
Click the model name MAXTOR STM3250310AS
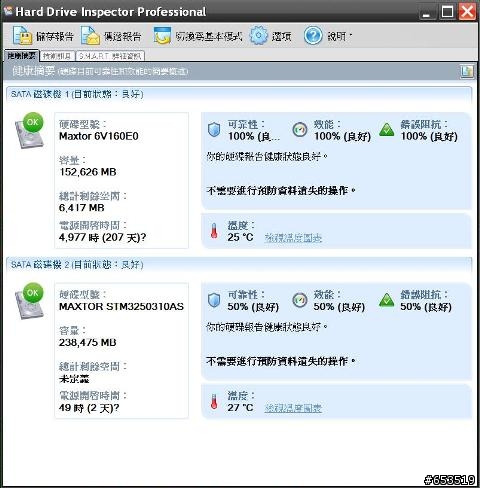[x=121, y=306]
